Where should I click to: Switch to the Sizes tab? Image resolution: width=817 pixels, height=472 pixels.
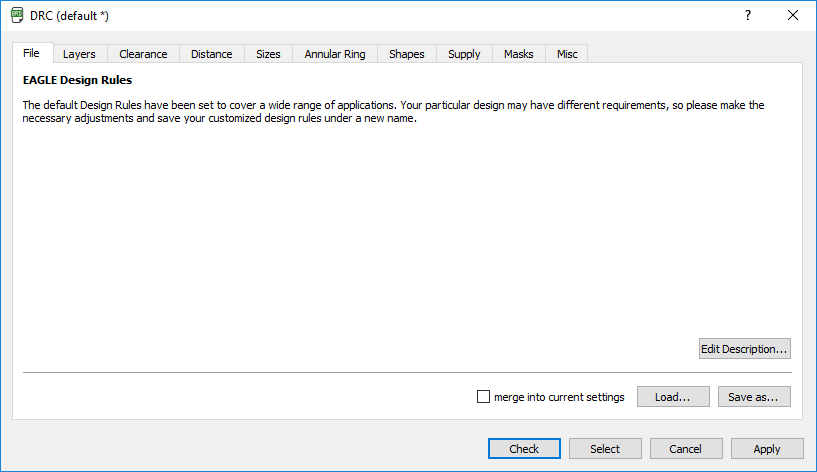[268, 54]
